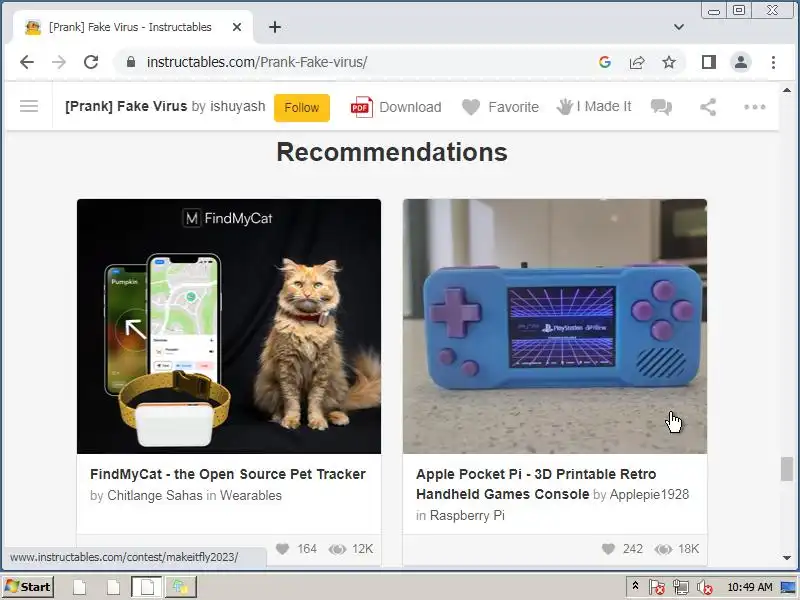Open Google search icon in address bar
The width and height of the screenshot is (800, 600).
[x=605, y=62]
